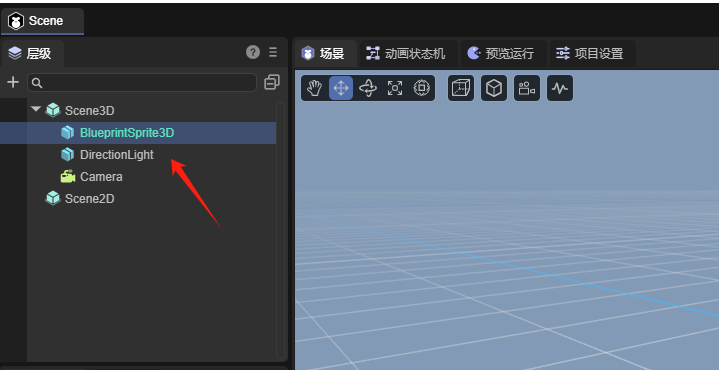Screen dimensions: 719x370
Task: Add a node with plus button
Action: (x=13, y=83)
